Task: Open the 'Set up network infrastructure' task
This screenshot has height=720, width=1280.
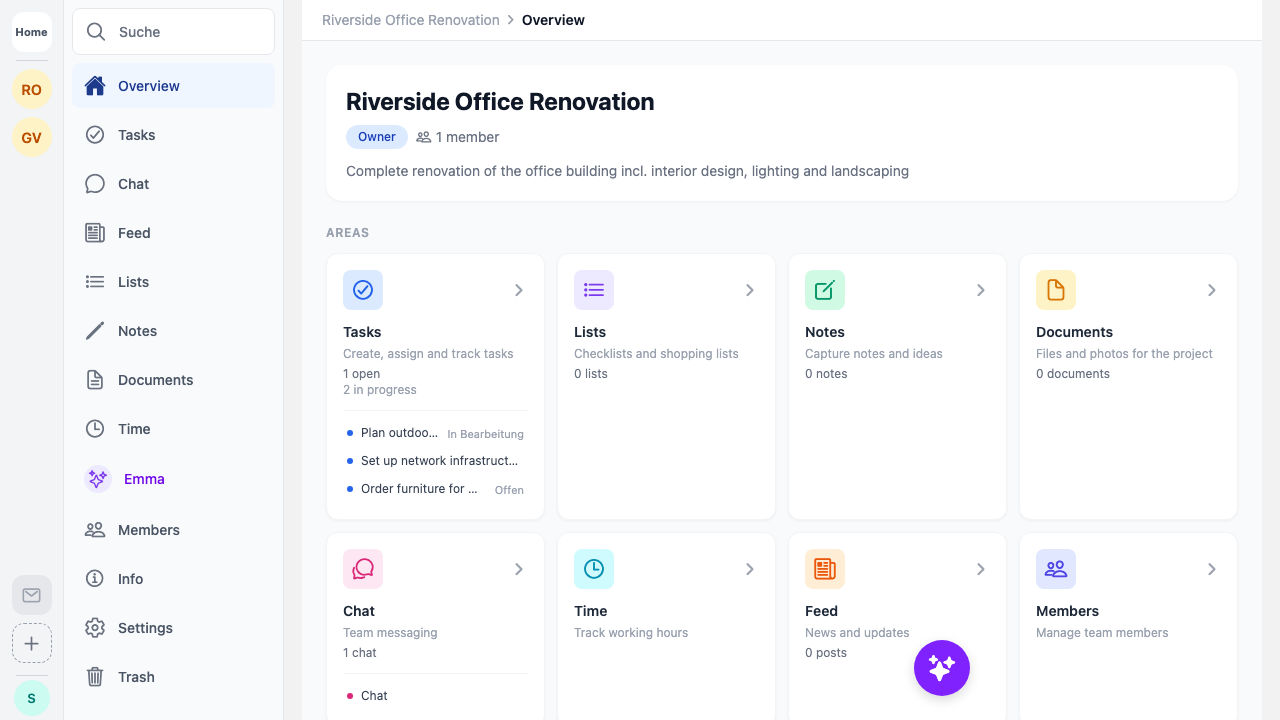Action: click(x=439, y=461)
